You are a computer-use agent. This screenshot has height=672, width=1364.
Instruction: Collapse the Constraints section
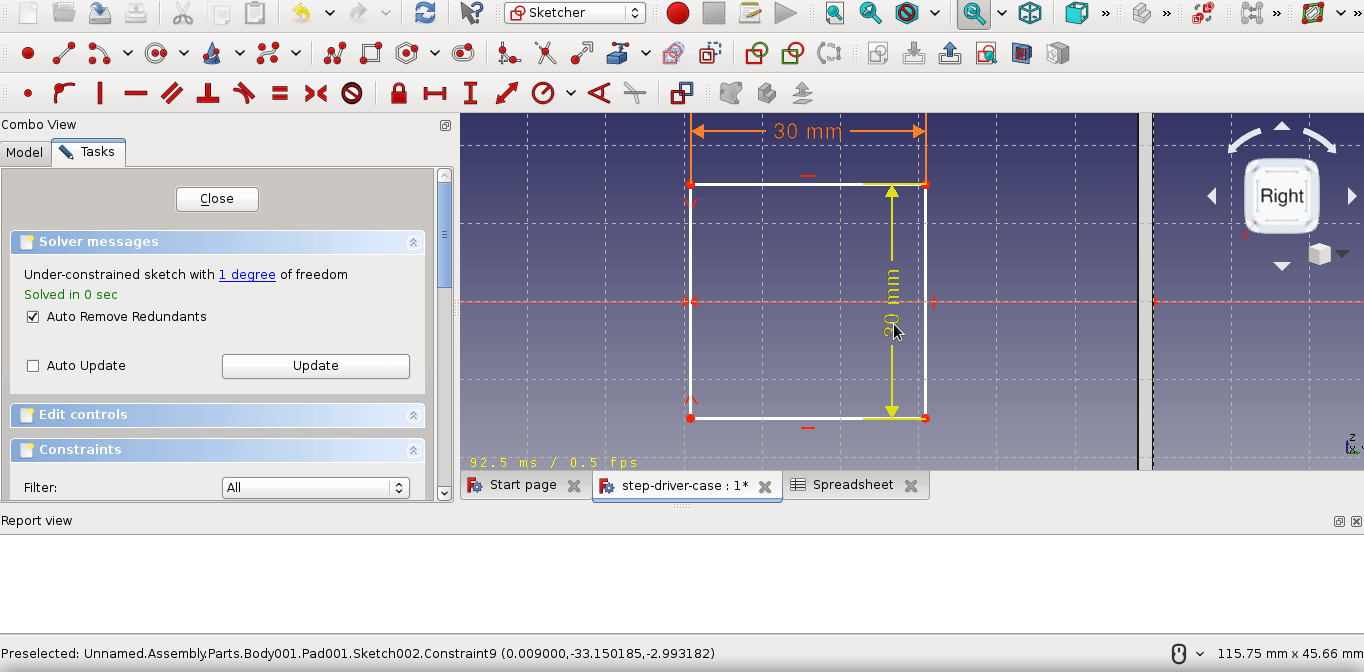point(413,450)
